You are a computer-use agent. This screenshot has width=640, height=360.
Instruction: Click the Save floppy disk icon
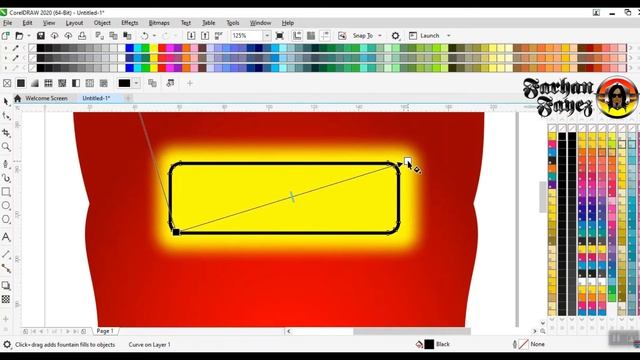point(41,36)
